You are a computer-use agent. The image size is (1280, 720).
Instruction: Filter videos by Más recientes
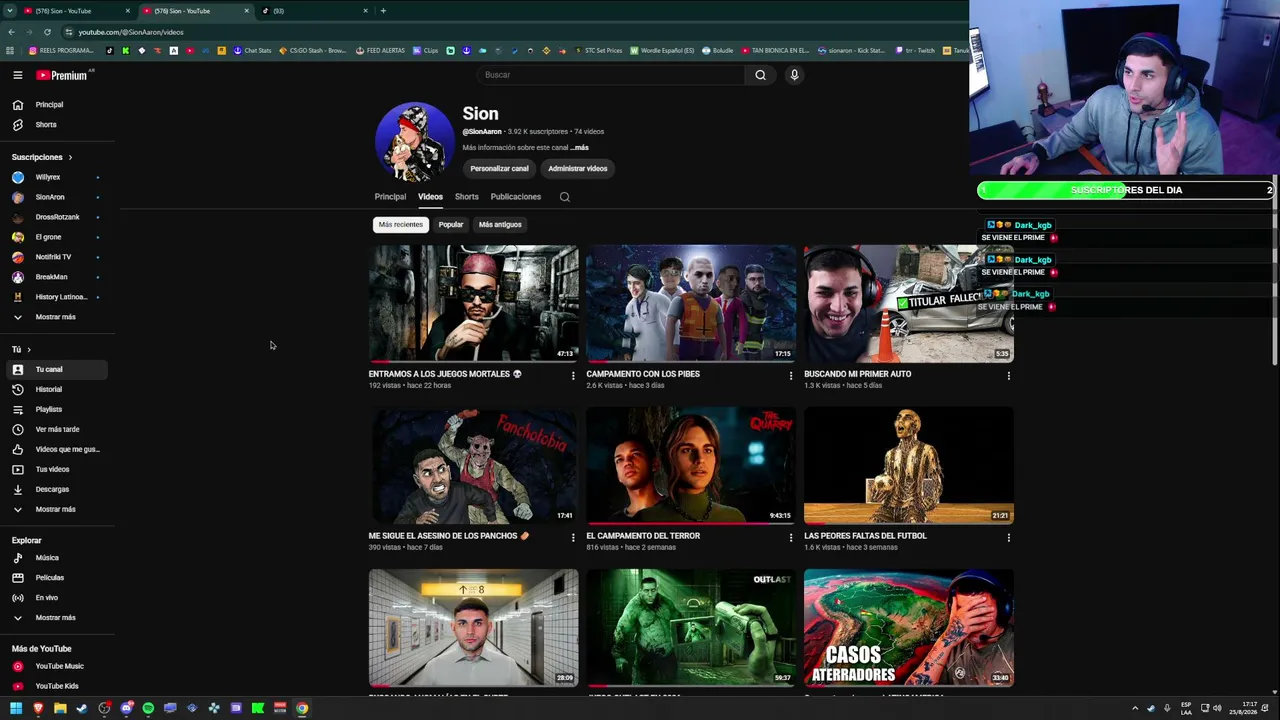(400, 225)
